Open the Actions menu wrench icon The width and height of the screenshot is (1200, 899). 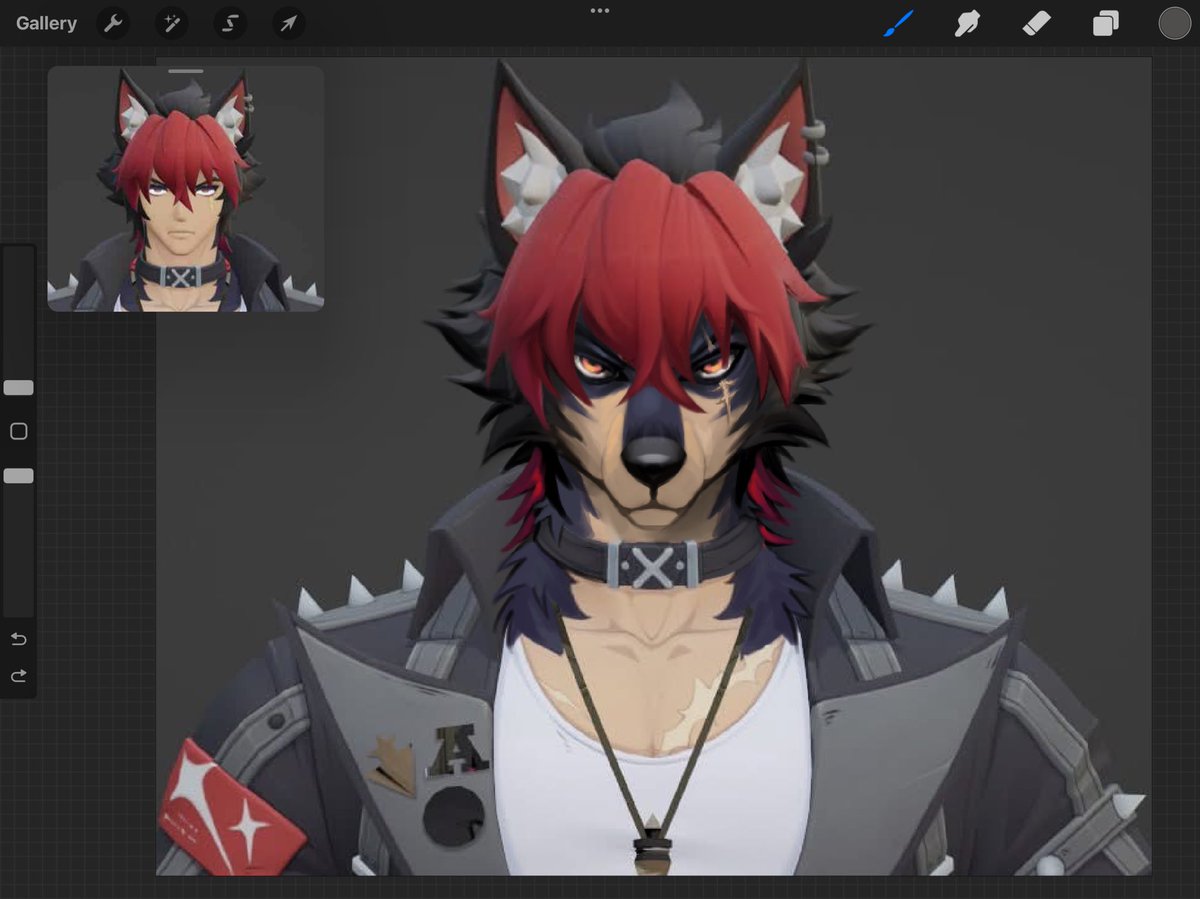(x=112, y=23)
